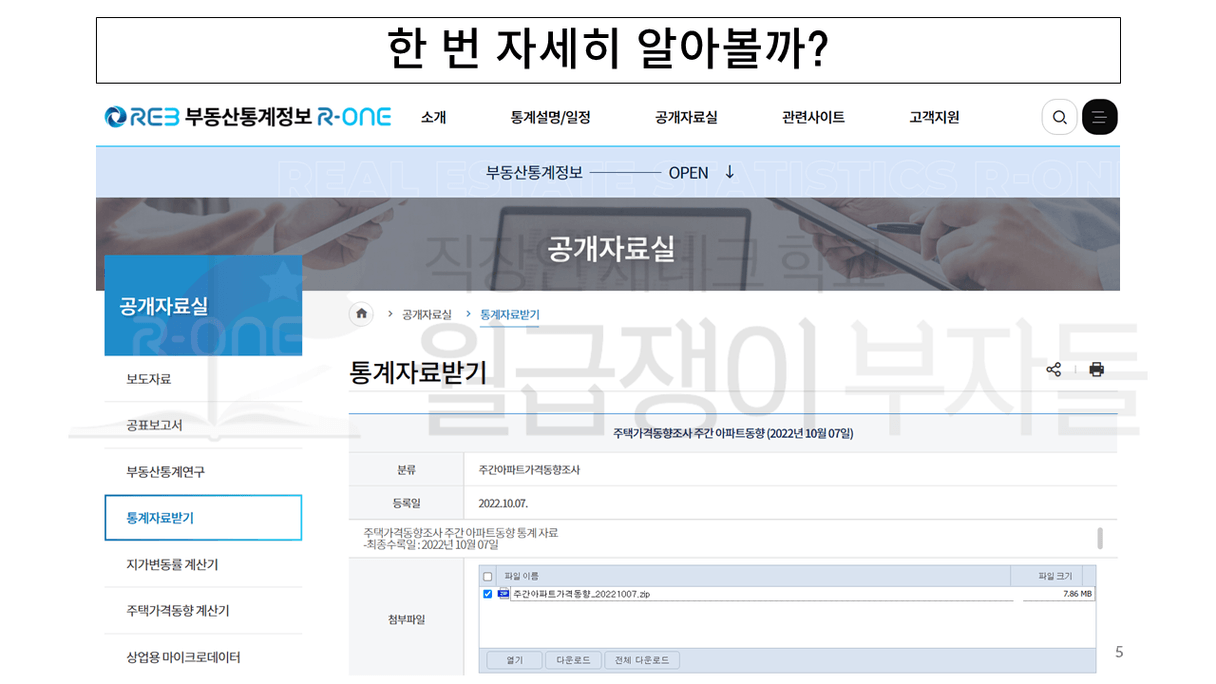Click the 7.86 MB file size value

pos(1078,594)
